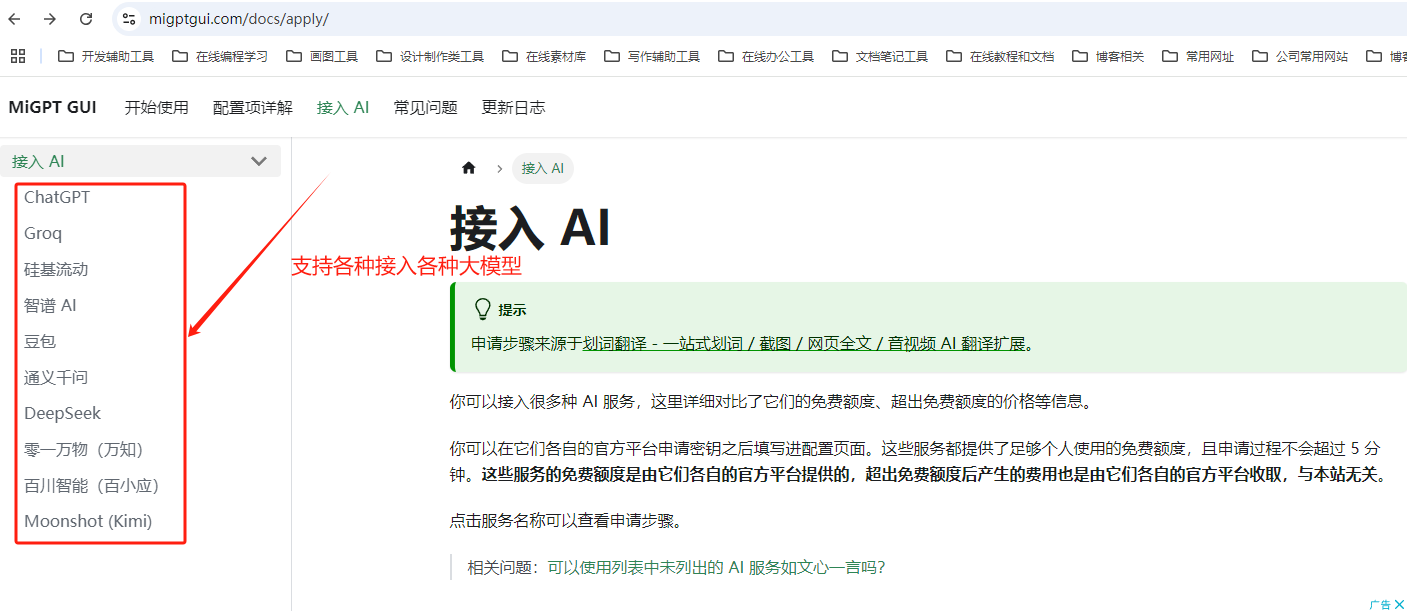Open DeepSeek in the sidebar
The width and height of the screenshot is (1407, 611).
62,413
